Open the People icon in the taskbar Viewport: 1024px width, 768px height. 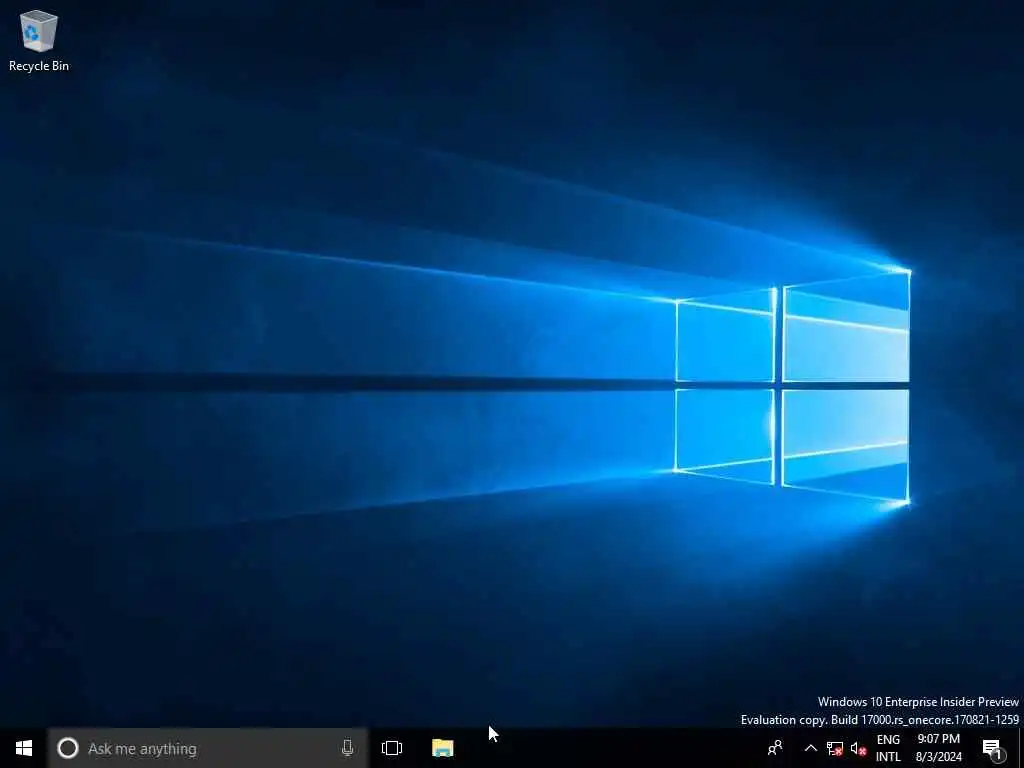775,748
